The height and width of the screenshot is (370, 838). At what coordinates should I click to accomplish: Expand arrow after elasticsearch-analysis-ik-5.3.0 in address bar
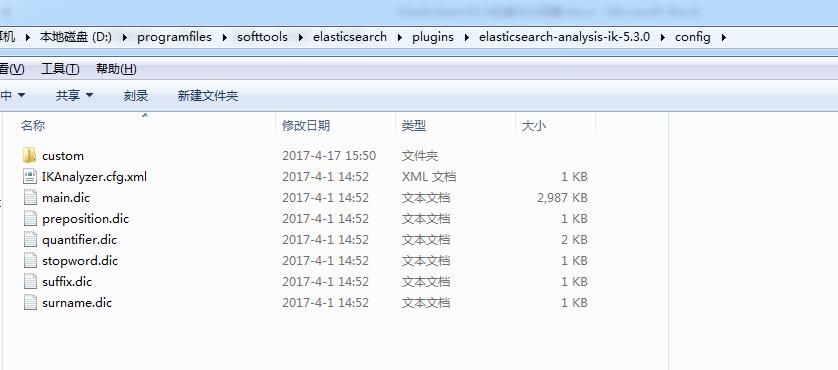tap(663, 37)
